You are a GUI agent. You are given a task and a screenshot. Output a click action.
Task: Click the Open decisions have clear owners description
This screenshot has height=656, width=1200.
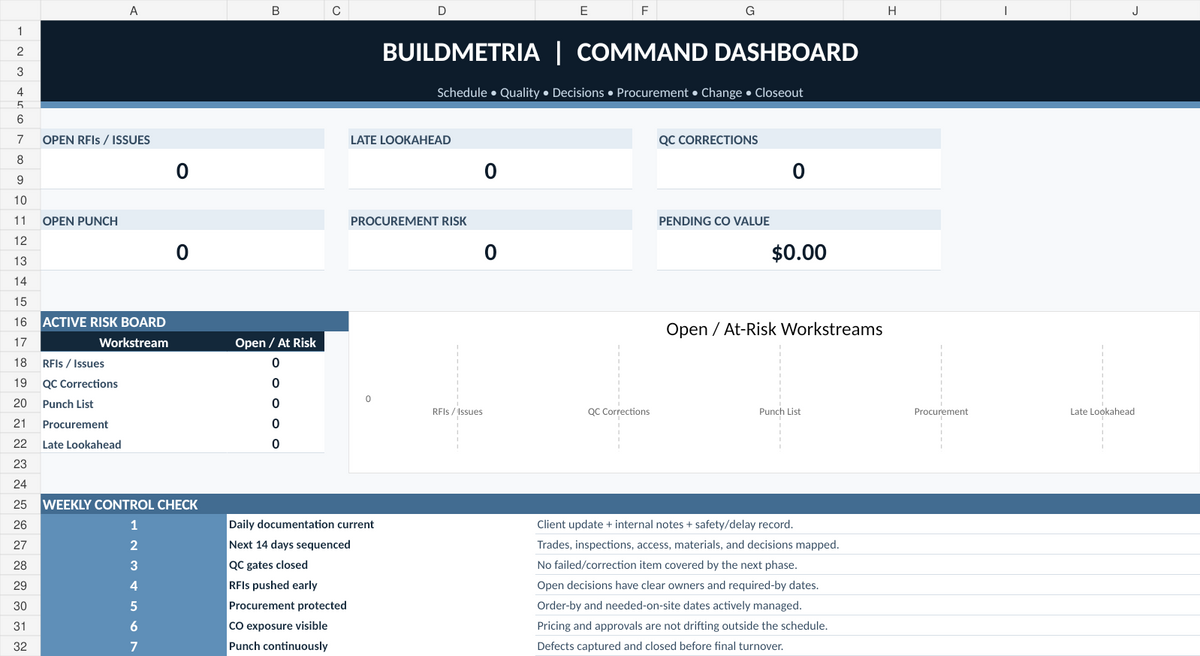[678, 585]
